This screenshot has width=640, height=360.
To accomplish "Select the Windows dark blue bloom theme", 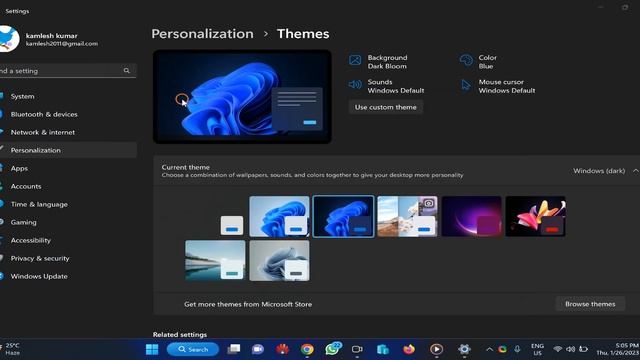I will point(343,216).
